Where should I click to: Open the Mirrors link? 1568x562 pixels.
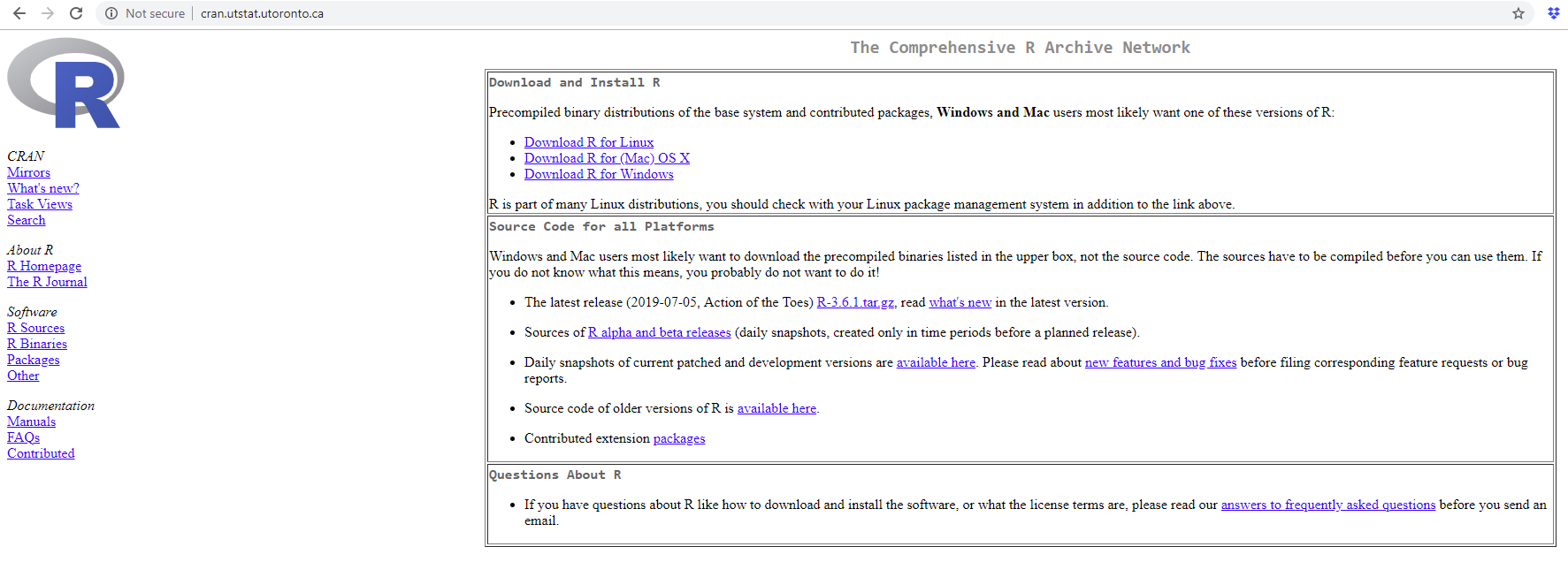[x=28, y=172]
